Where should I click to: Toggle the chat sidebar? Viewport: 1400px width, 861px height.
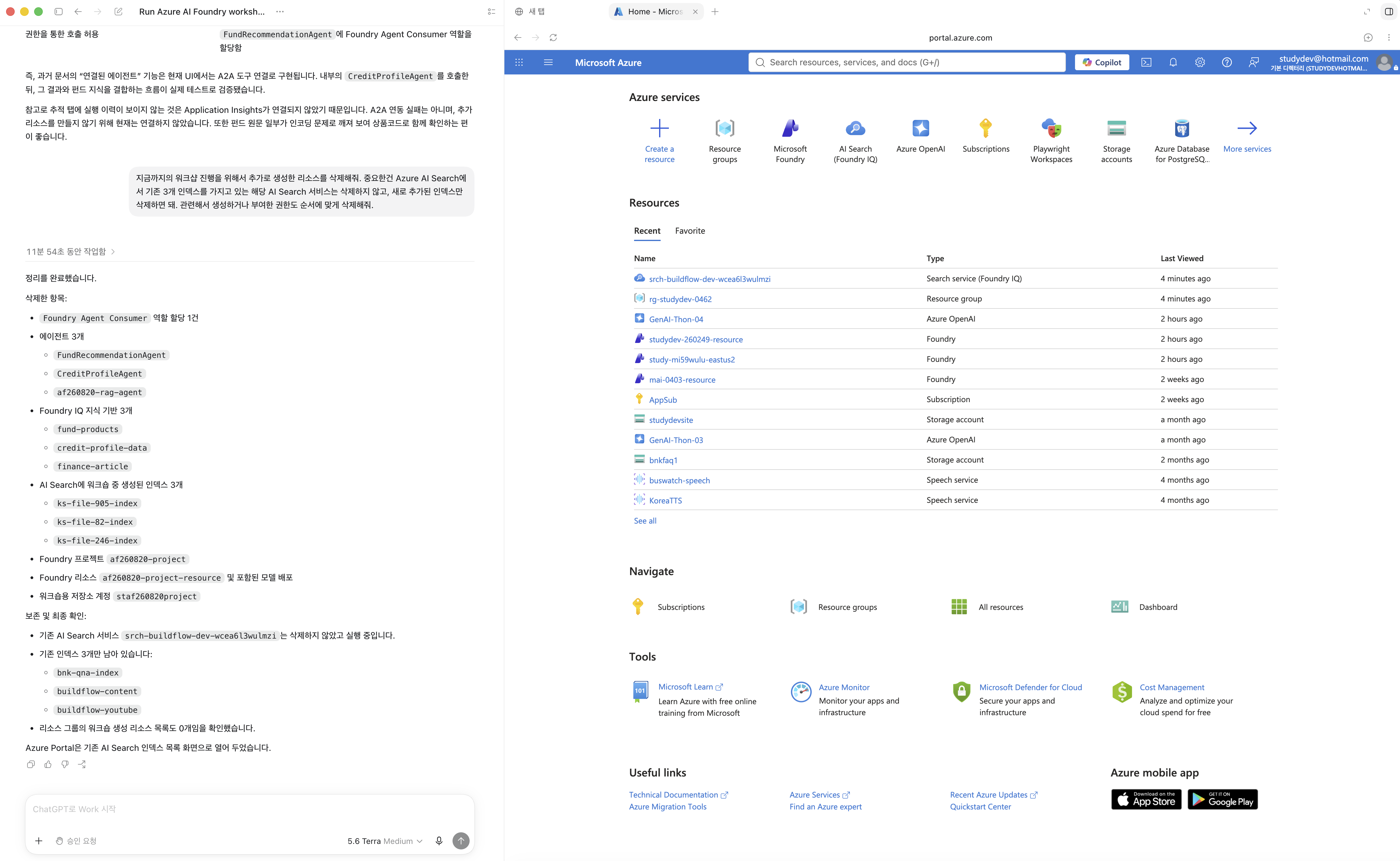(58, 11)
